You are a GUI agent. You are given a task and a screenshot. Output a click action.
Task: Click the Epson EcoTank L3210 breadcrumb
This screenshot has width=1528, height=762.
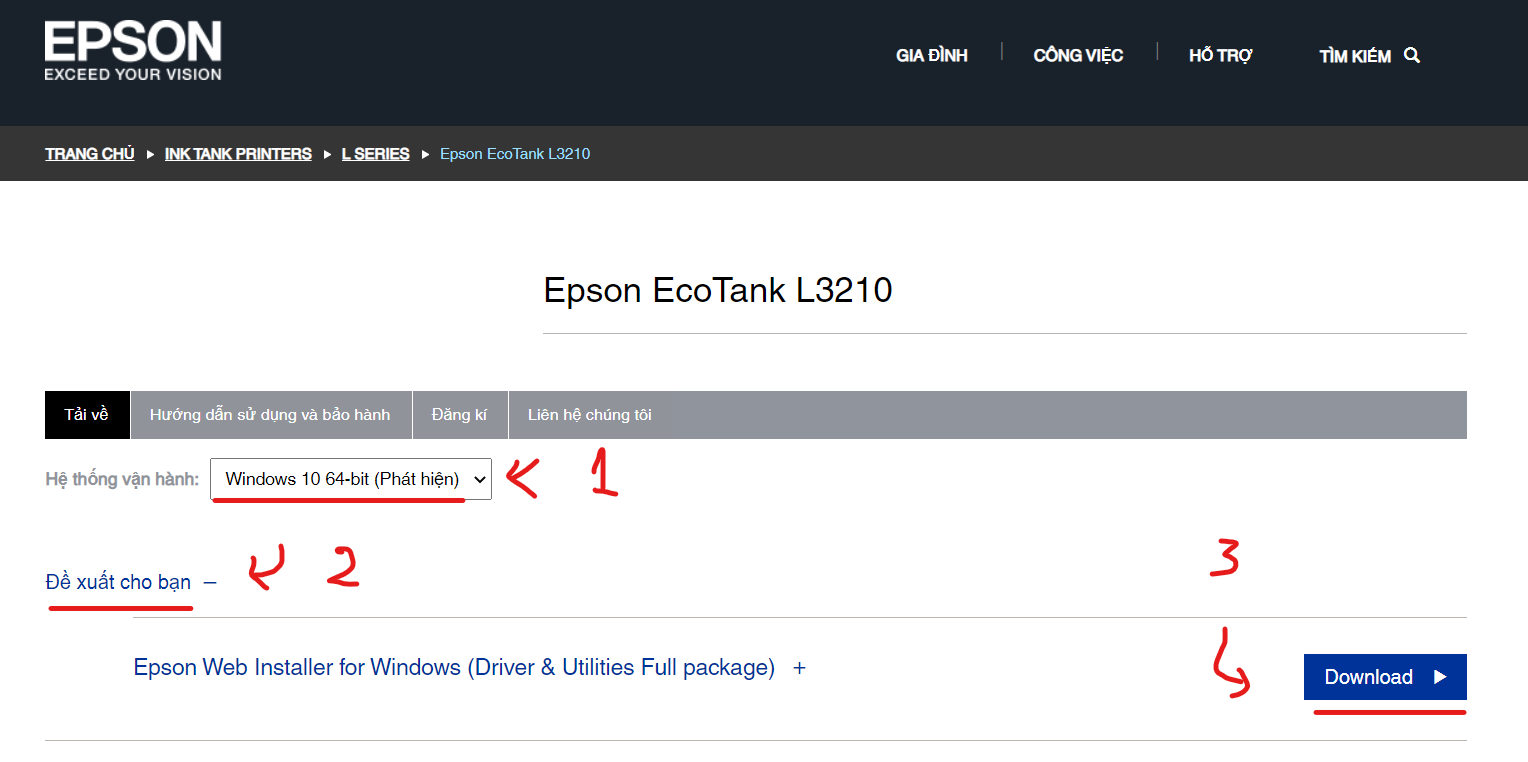click(515, 154)
